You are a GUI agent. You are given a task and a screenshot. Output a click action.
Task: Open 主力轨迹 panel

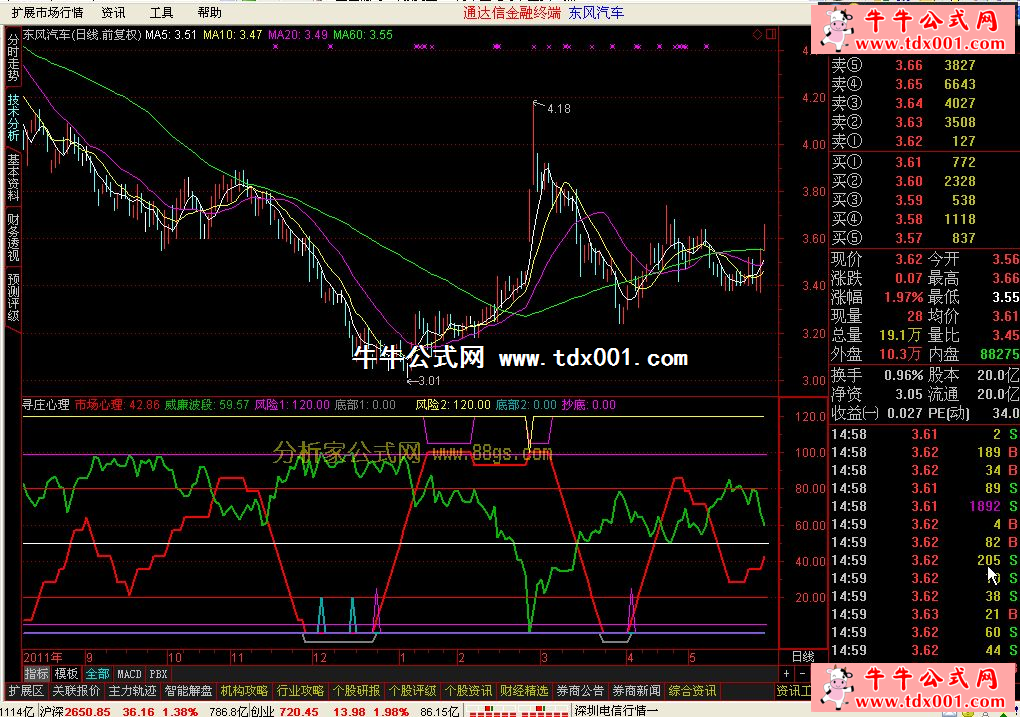[x=132, y=690]
